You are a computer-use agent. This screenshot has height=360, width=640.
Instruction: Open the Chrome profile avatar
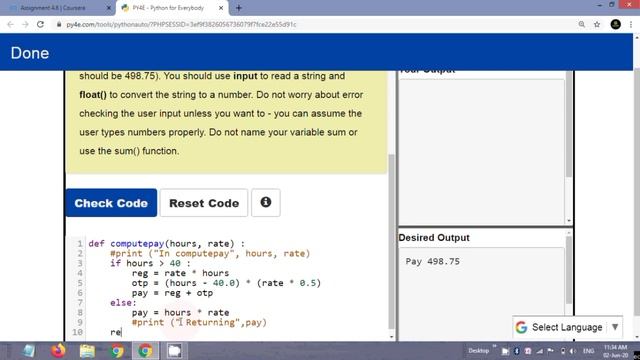(616, 24)
